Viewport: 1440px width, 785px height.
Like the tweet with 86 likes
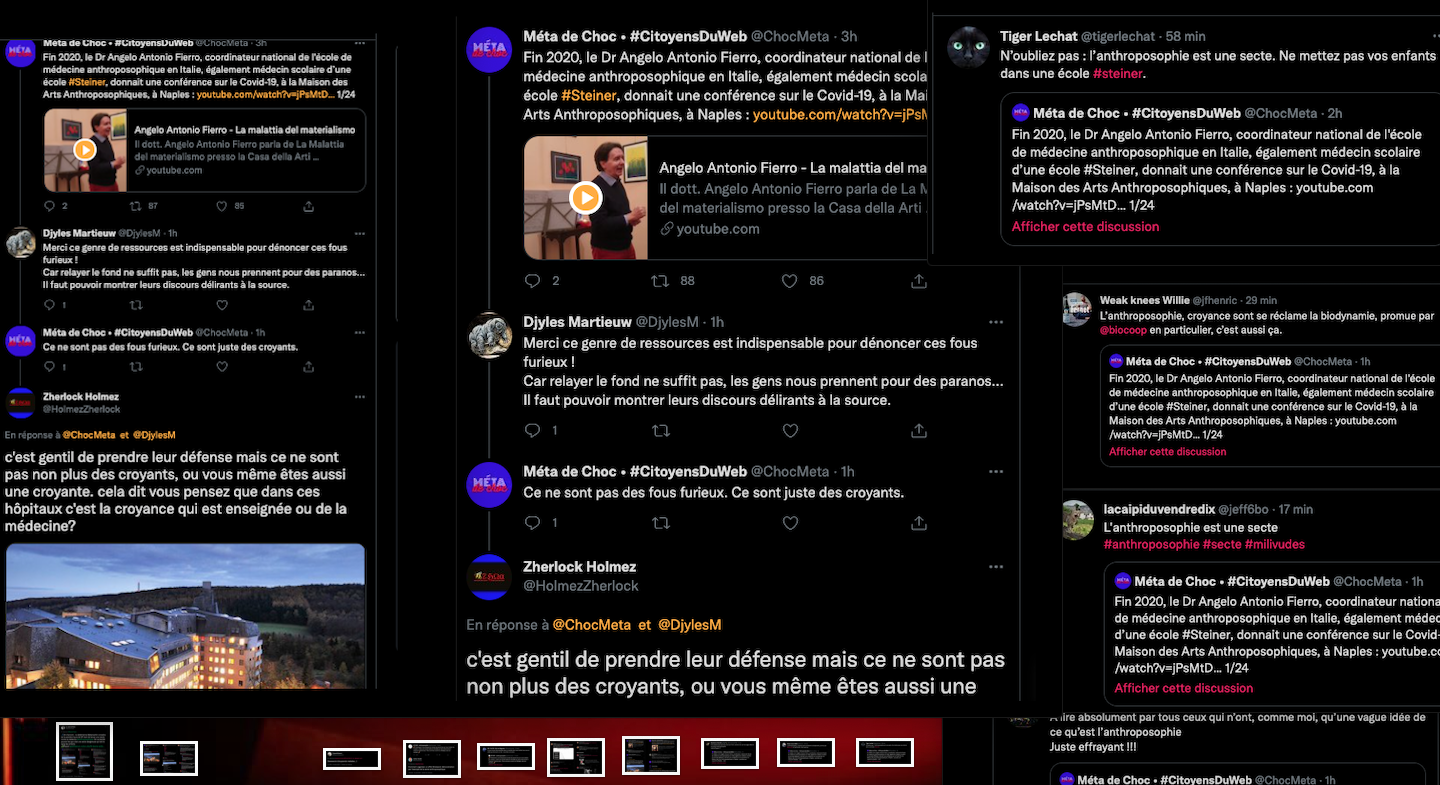(x=790, y=281)
